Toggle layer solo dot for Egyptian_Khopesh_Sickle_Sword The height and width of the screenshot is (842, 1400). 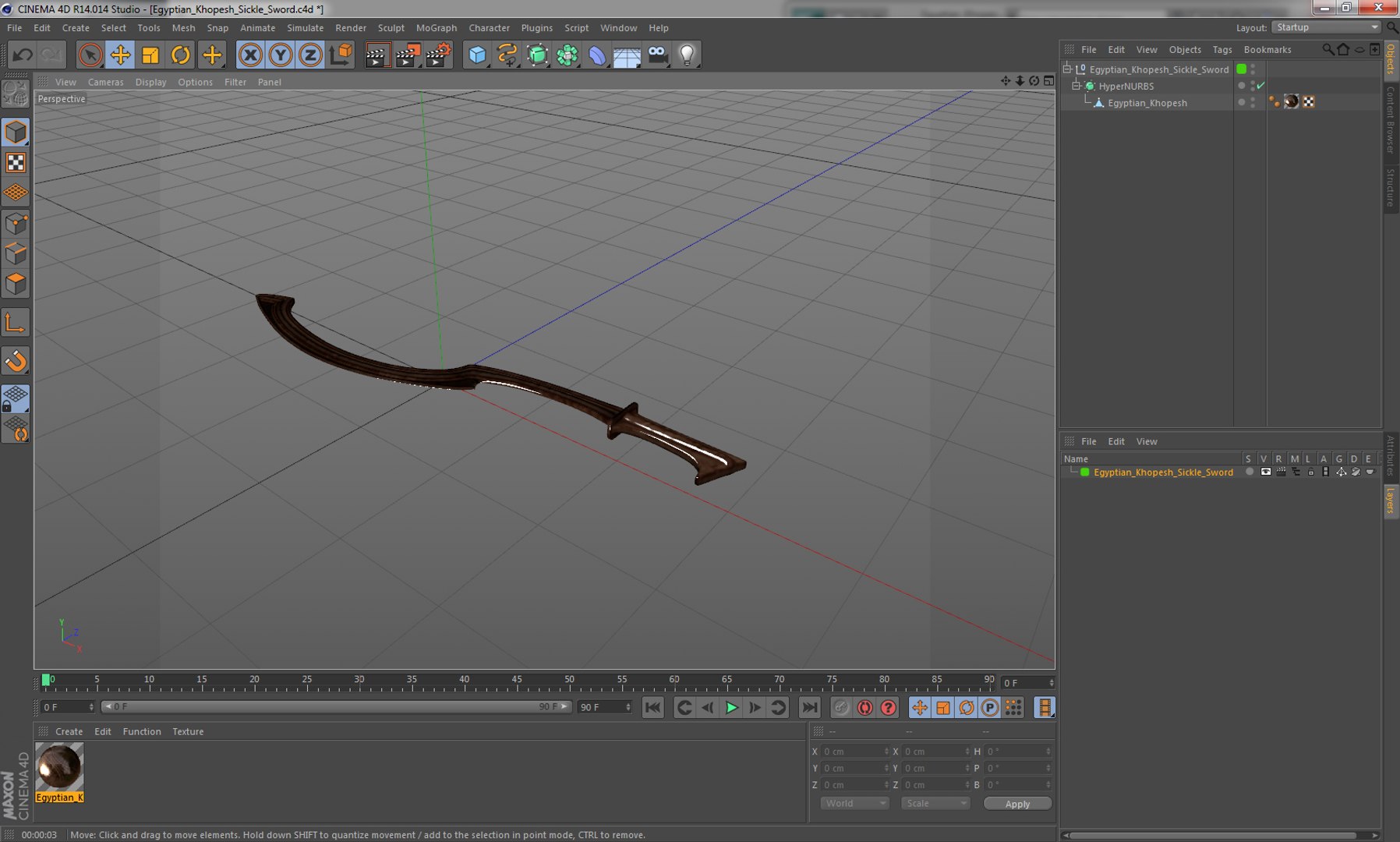pos(1249,472)
